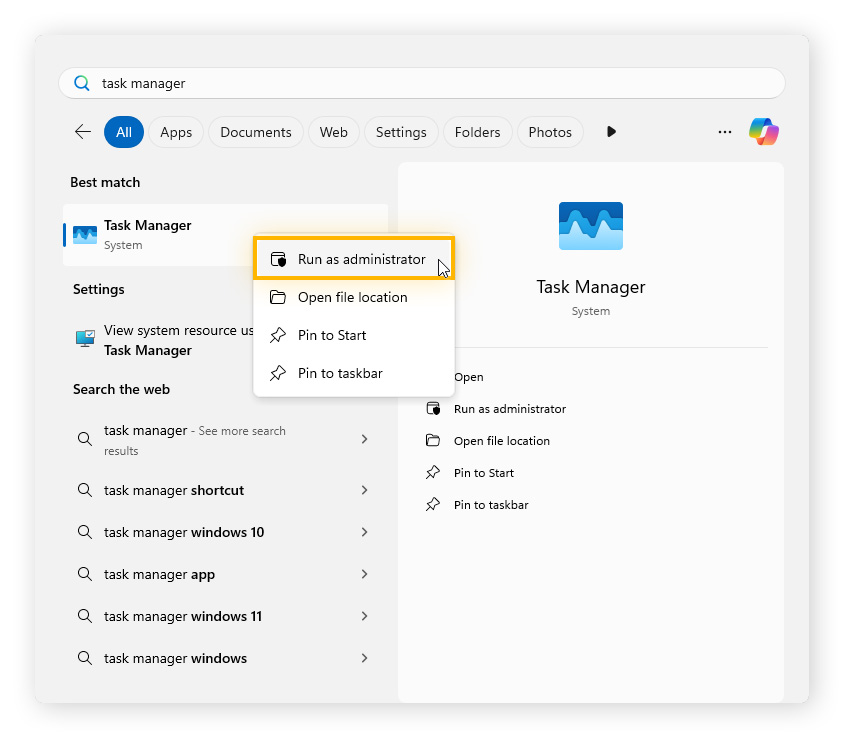Click the shield icon next to Run as administrator
This screenshot has width=844, height=738.
[x=277, y=258]
